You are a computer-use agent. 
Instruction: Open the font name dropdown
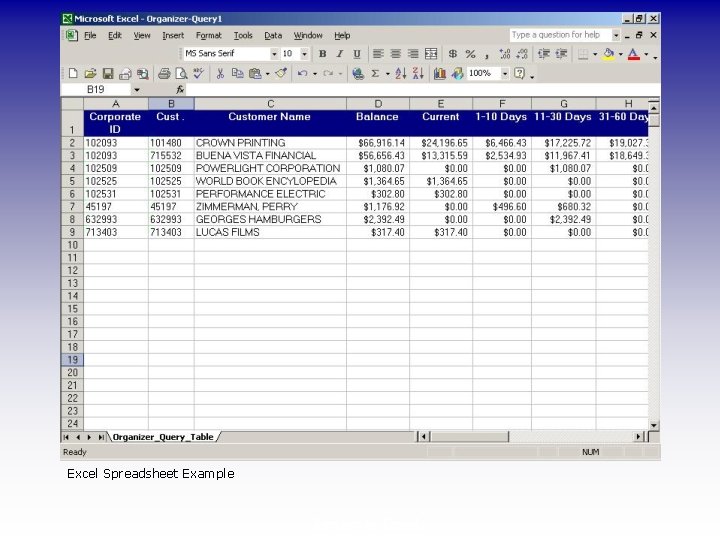(274, 54)
